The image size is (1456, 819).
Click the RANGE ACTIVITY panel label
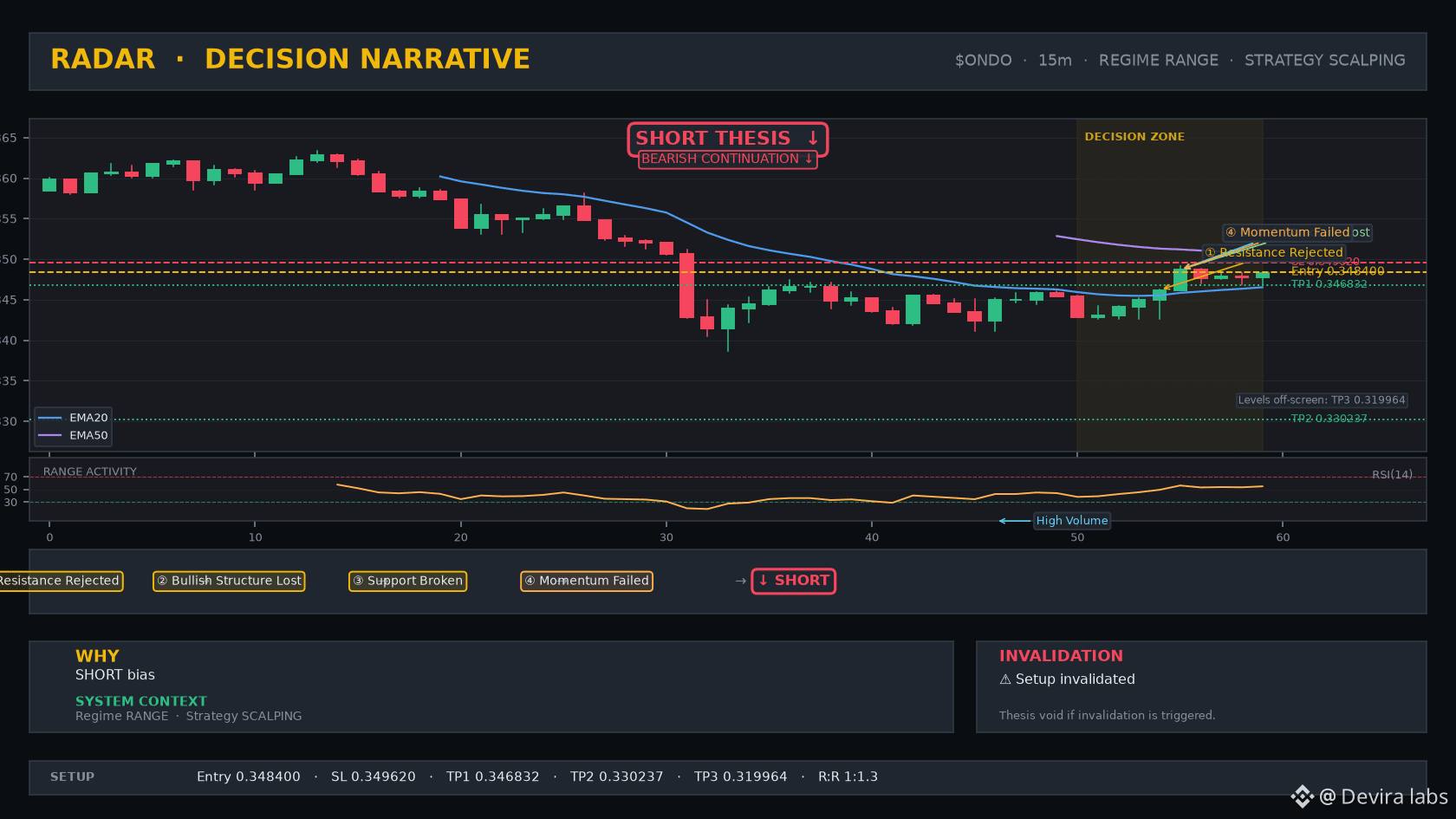[x=90, y=472]
